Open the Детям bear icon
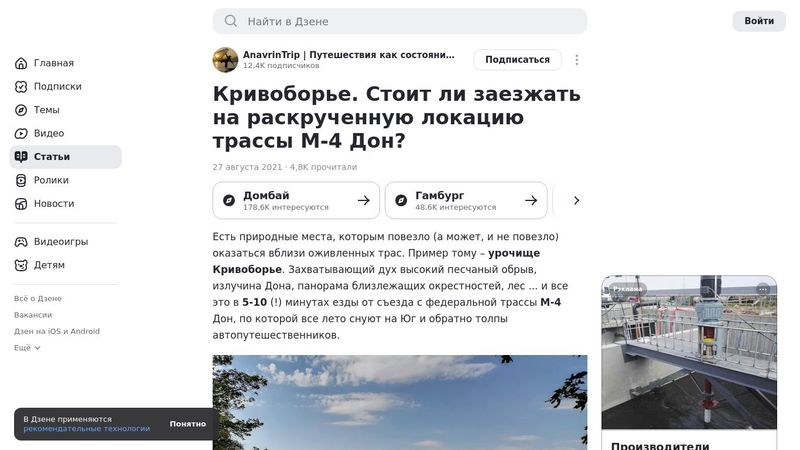This screenshot has width=800, height=450. tap(21, 265)
